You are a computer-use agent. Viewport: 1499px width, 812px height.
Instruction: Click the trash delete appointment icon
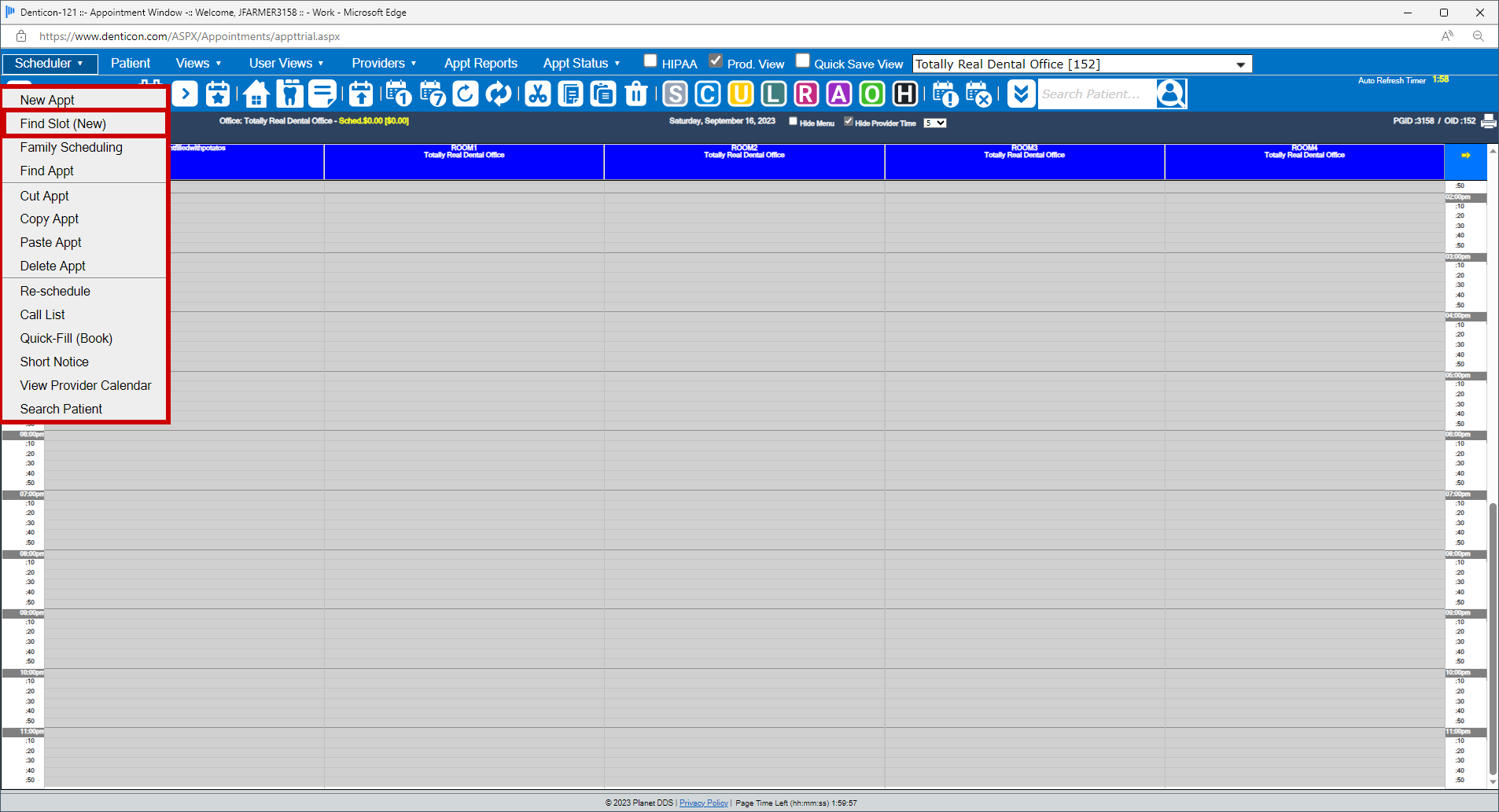click(x=636, y=94)
